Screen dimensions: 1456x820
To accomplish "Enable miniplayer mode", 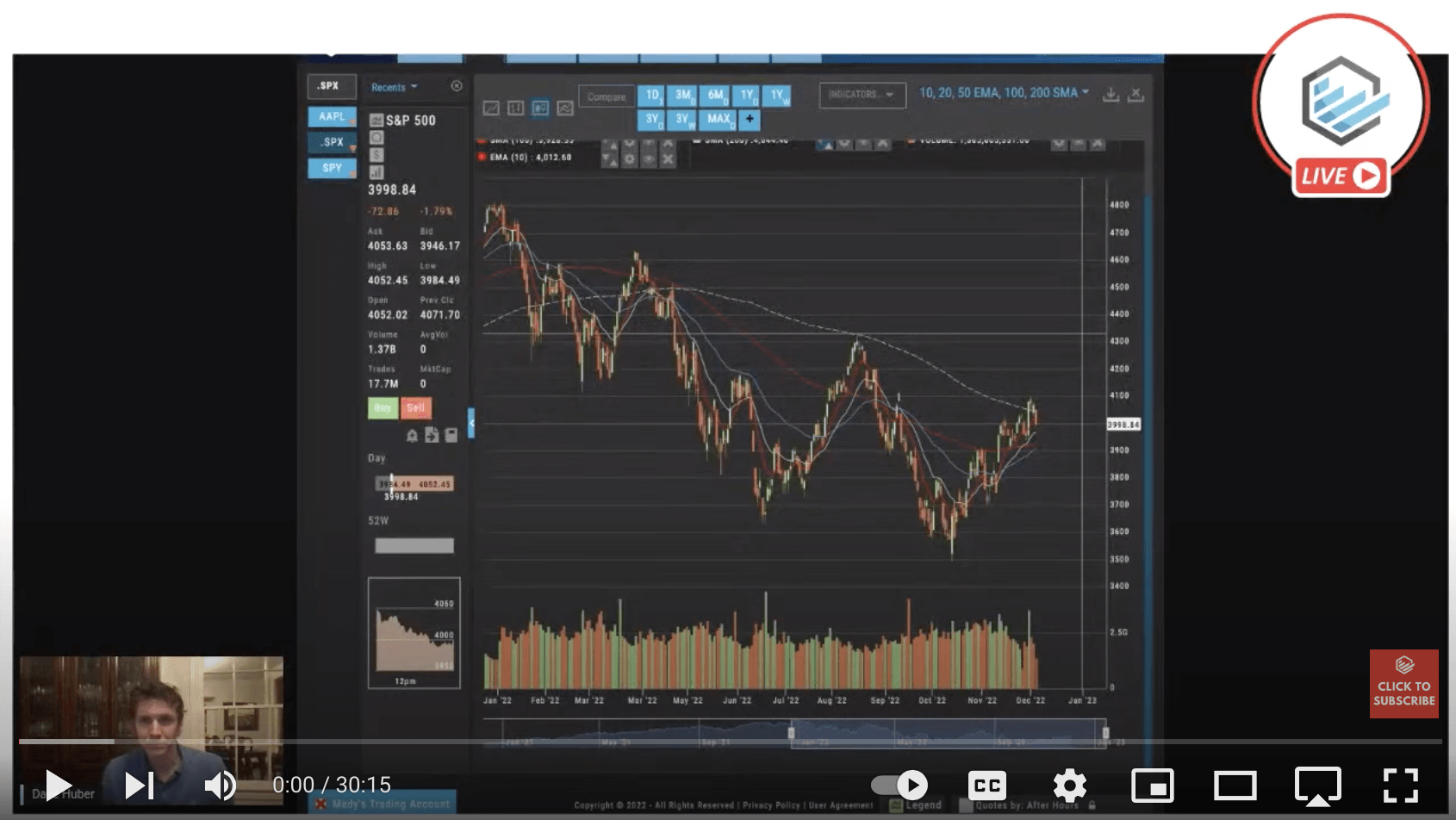I will [1152, 785].
